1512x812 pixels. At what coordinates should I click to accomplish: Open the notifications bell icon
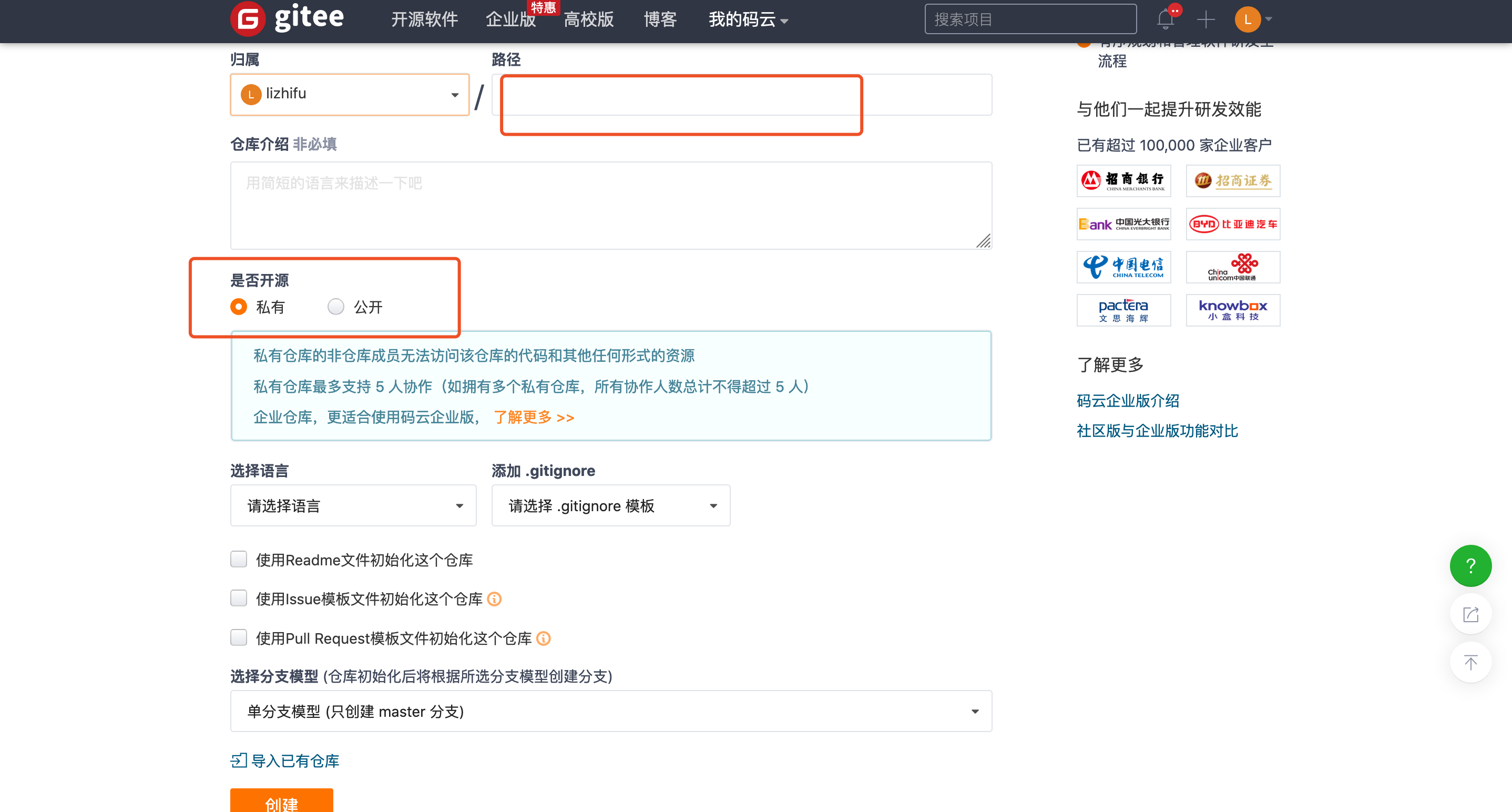tap(1166, 19)
